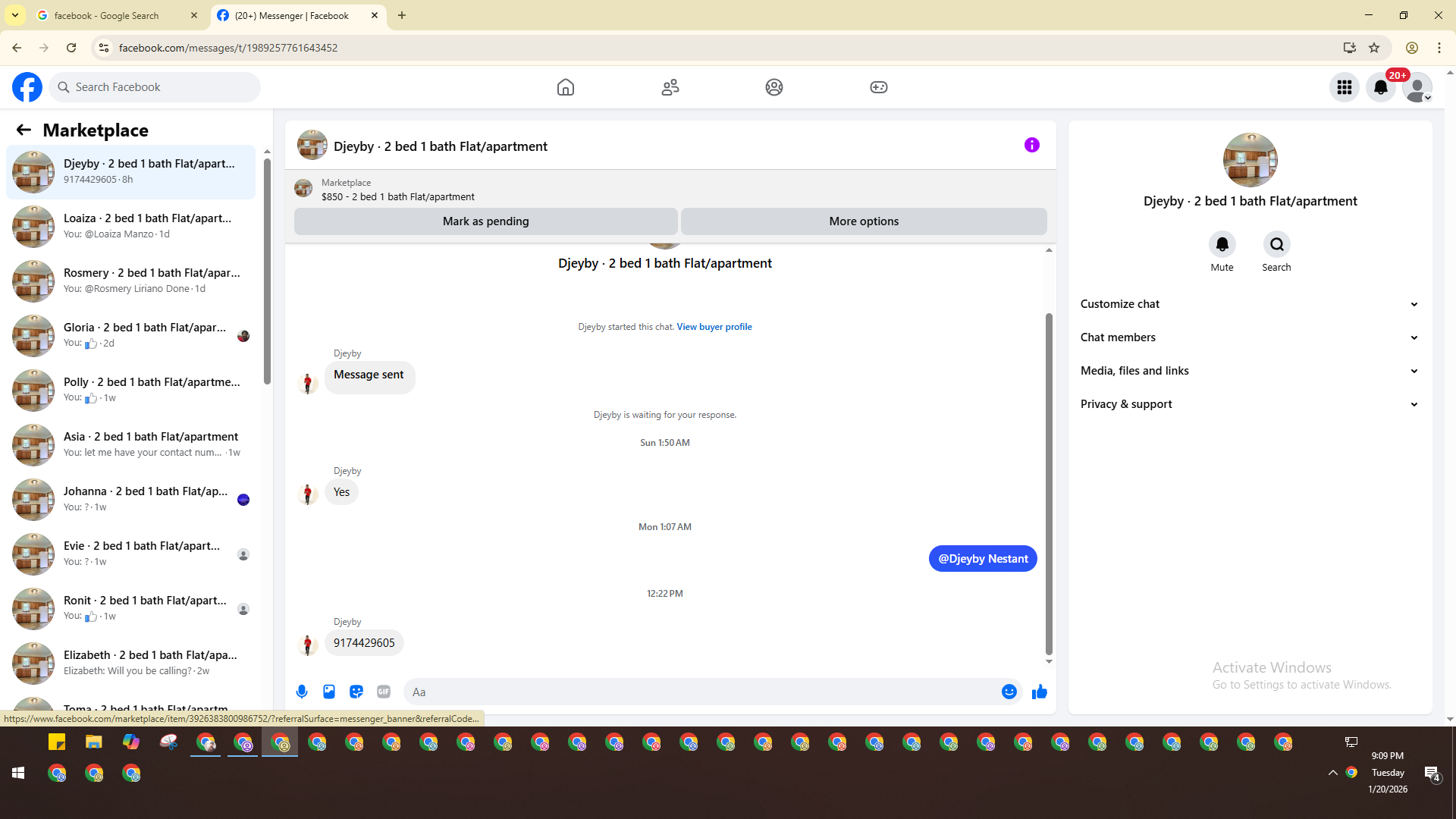The width and height of the screenshot is (1456, 819).
Task: Open the Friends icon in top navigation
Action: point(670,87)
